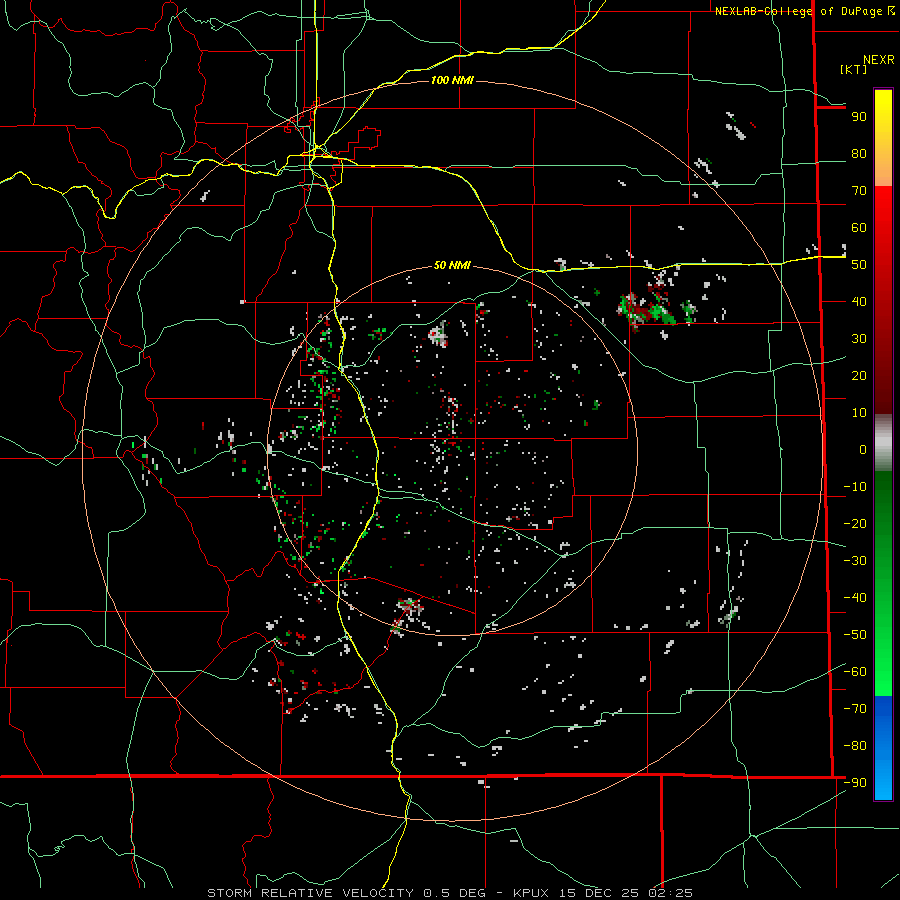This screenshot has width=900, height=900.
Task: Click the positive "20" scale value
Action: pyautogui.click(x=859, y=376)
